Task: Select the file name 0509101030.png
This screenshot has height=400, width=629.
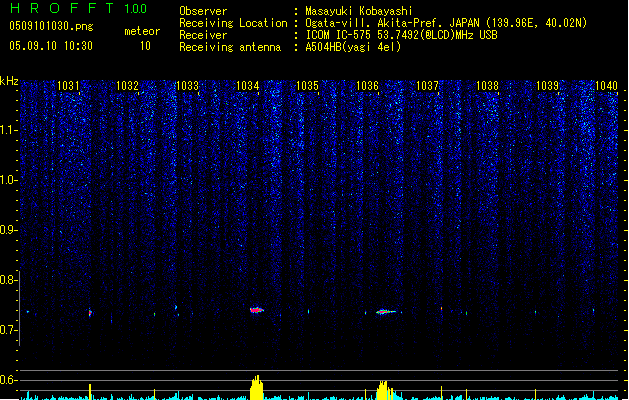Action: (x=51, y=26)
